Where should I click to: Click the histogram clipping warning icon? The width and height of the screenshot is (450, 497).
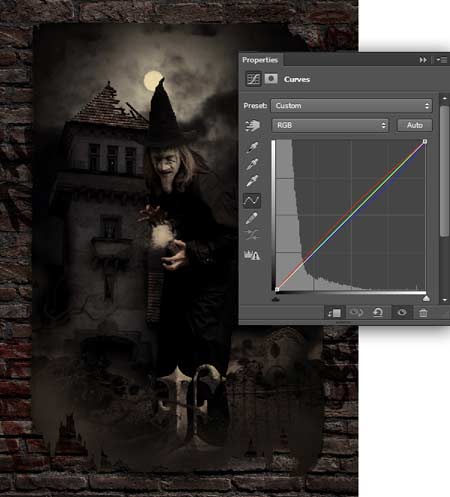252,255
